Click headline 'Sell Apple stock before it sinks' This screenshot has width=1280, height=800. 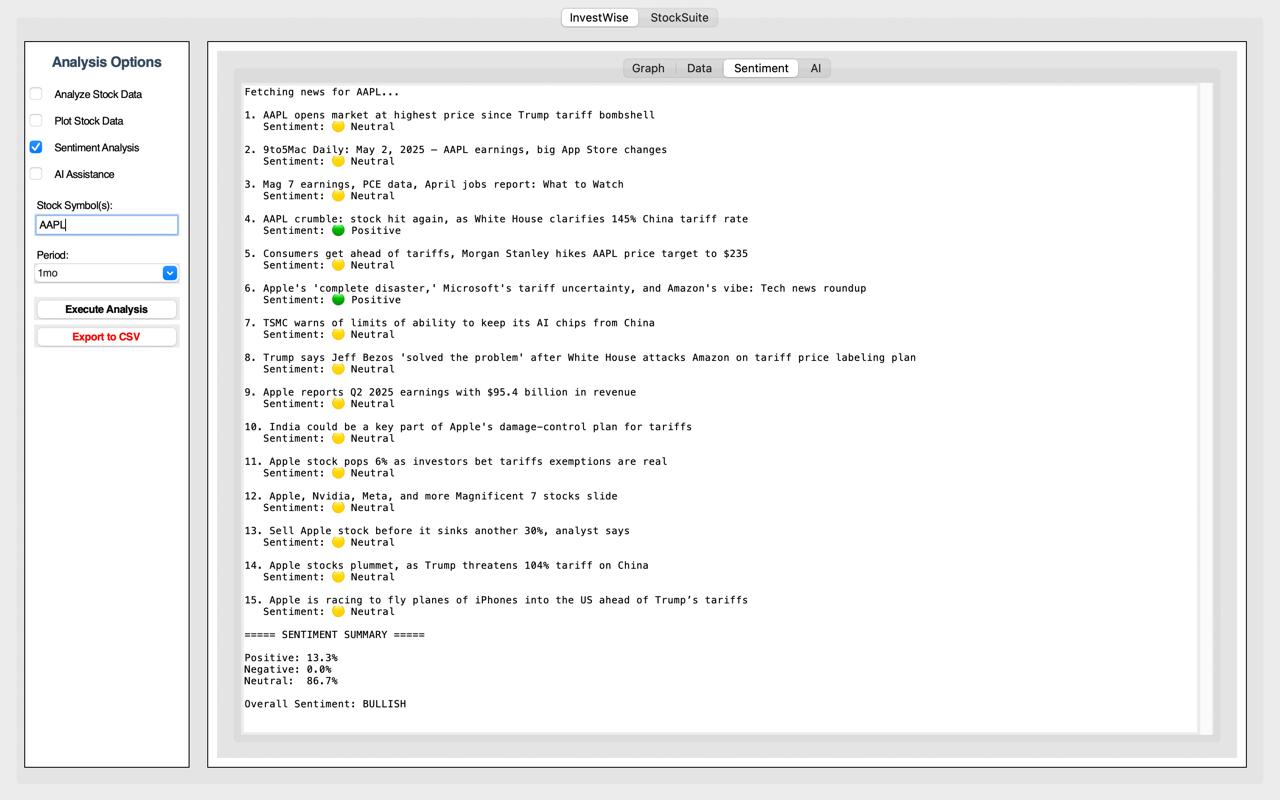click(449, 531)
